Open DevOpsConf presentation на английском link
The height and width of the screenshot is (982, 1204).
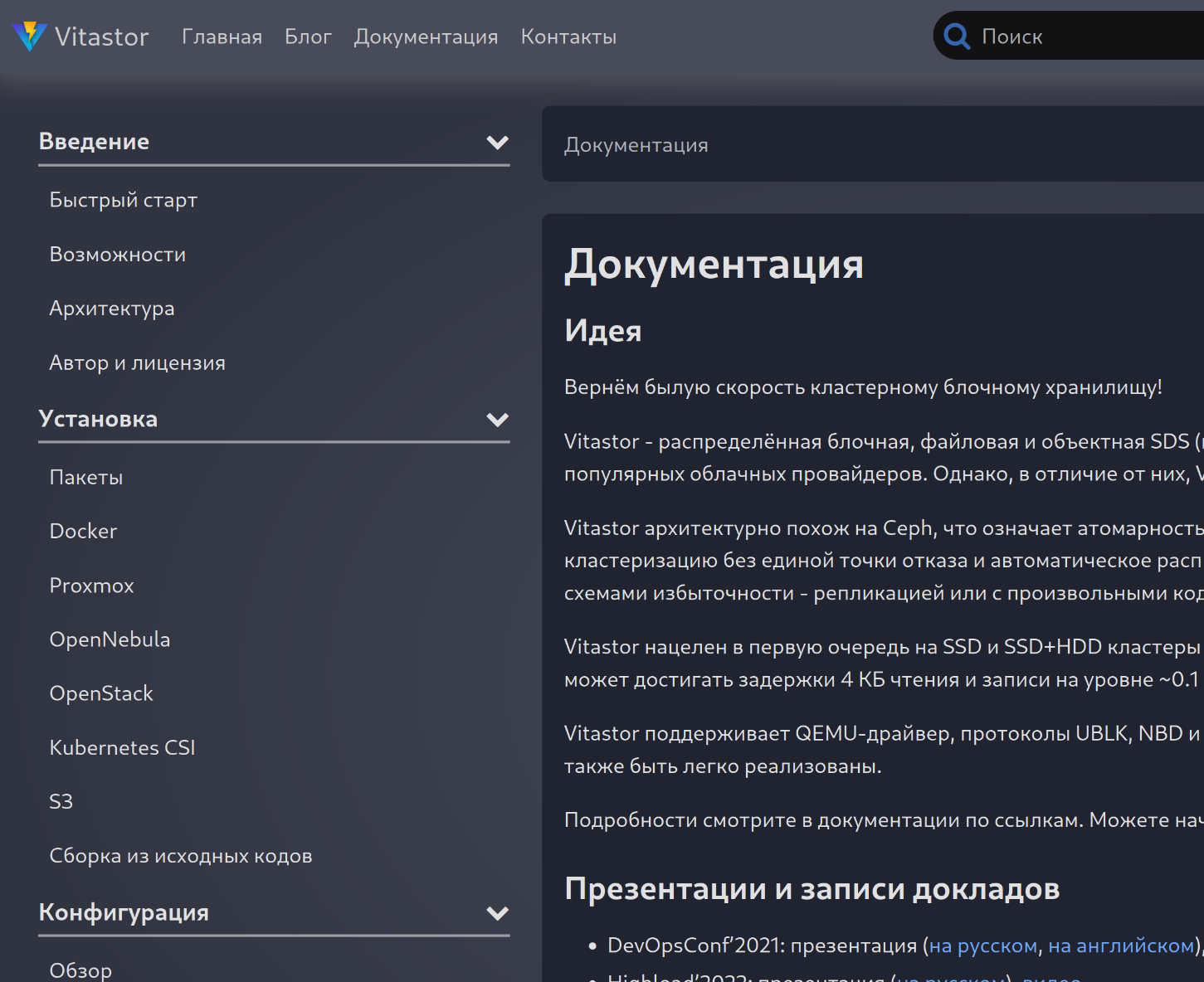click(x=1120, y=946)
